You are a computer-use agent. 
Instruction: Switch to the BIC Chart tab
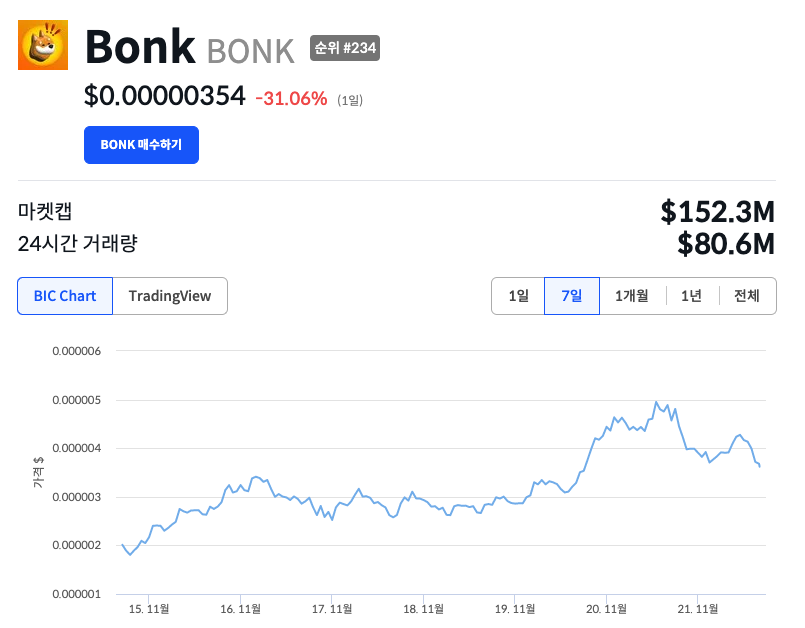[65, 296]
